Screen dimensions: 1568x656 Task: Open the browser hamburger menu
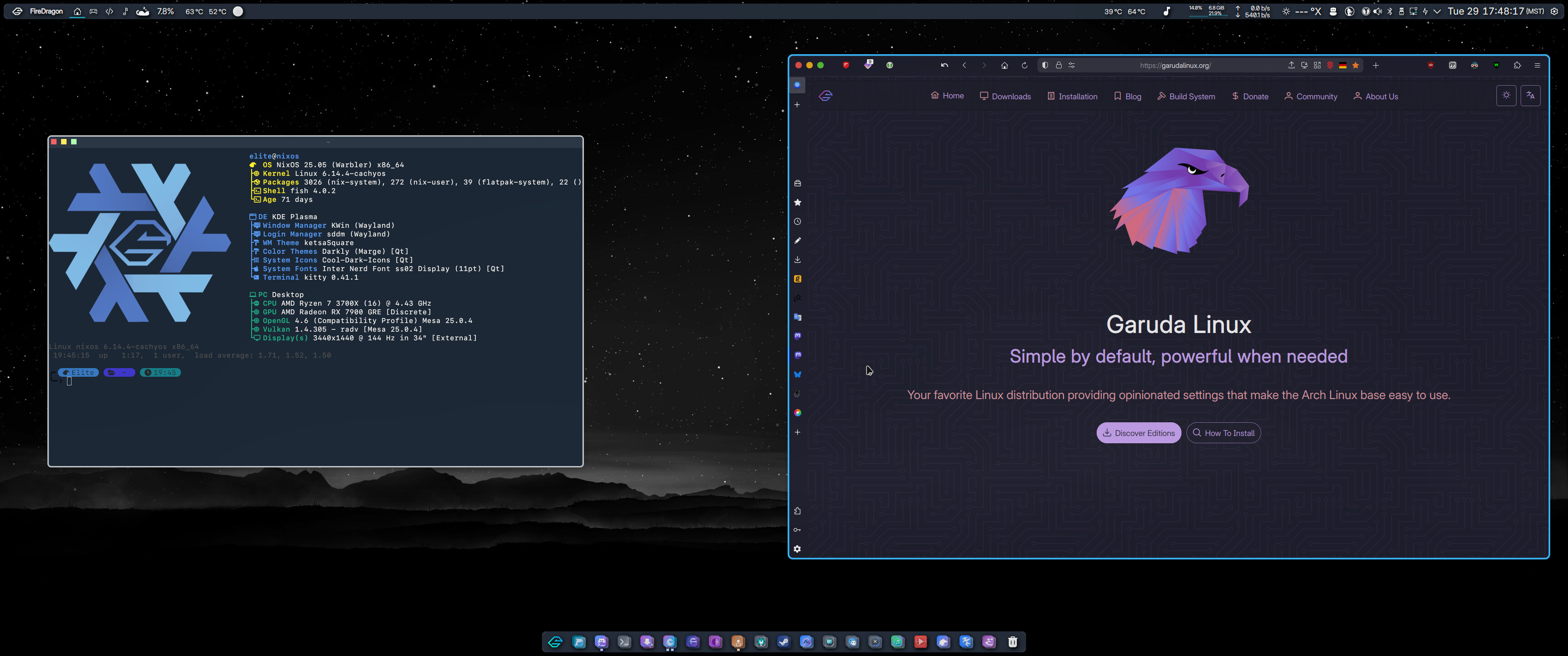[x=1537, y=65]
